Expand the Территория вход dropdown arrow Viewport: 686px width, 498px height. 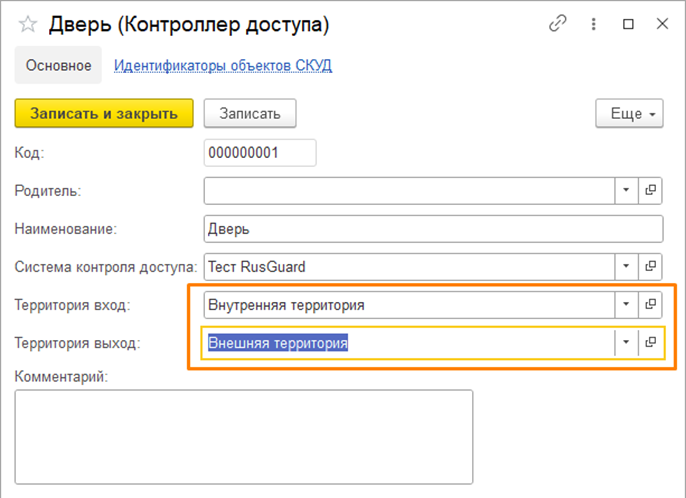[x=625, y=304]
